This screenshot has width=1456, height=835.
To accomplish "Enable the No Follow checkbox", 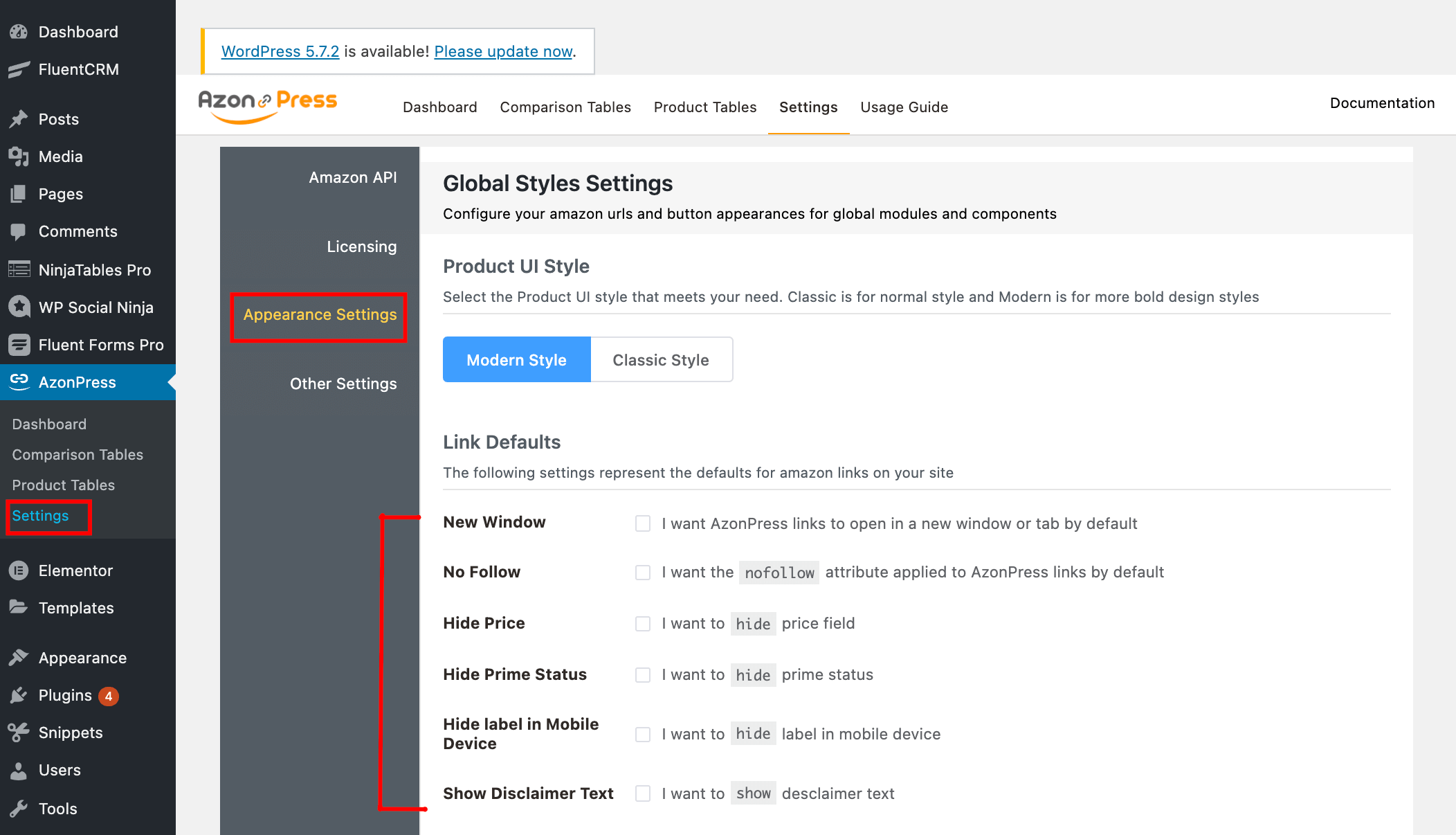I will click(x=643, y=573).
